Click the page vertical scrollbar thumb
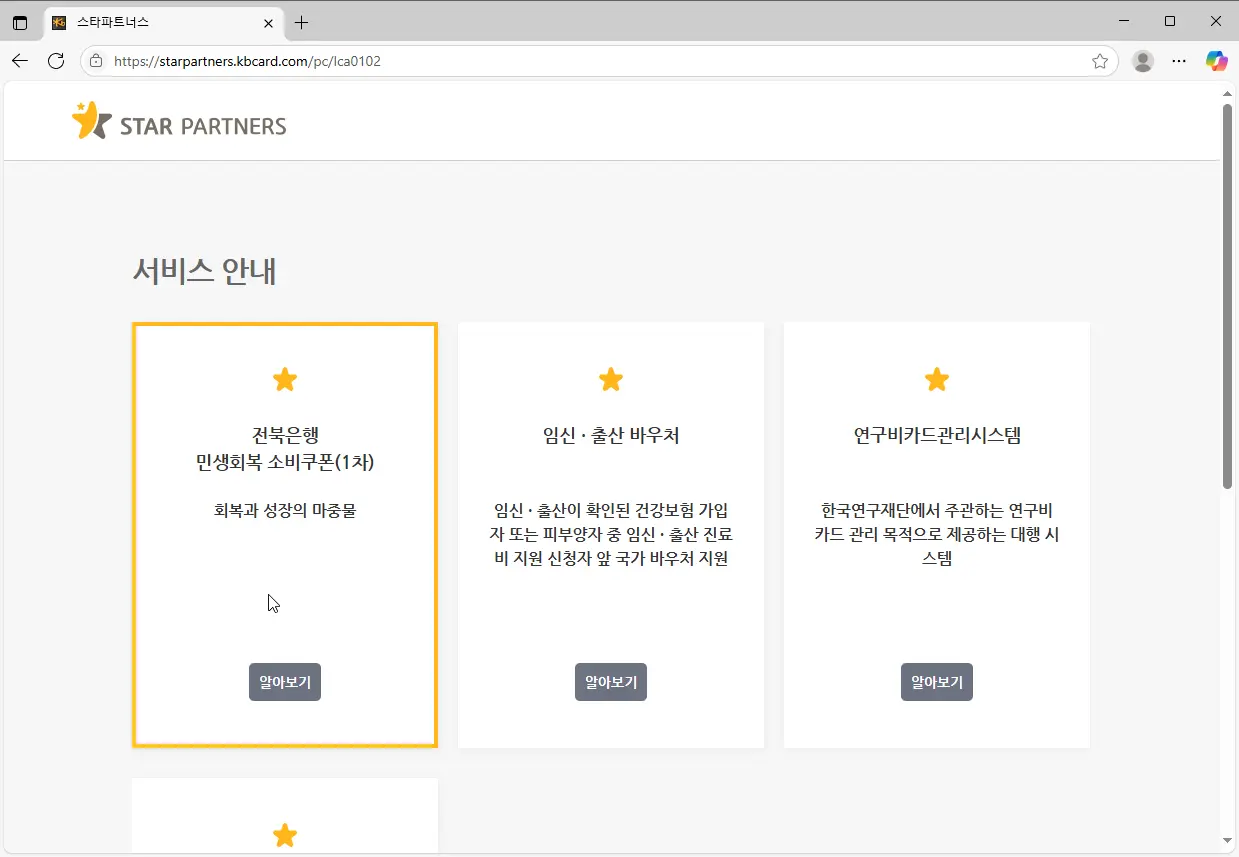This screenshot has height=857, width=1239. click(1228, 296)
